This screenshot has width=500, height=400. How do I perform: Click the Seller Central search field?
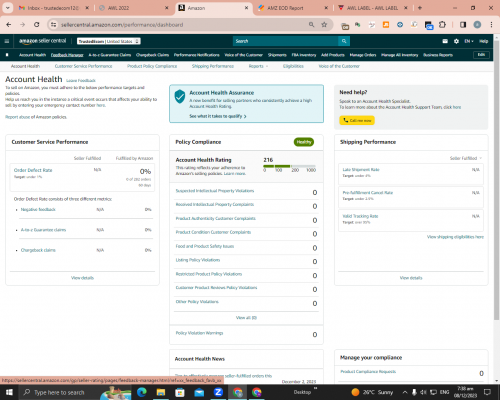point(285,41)
